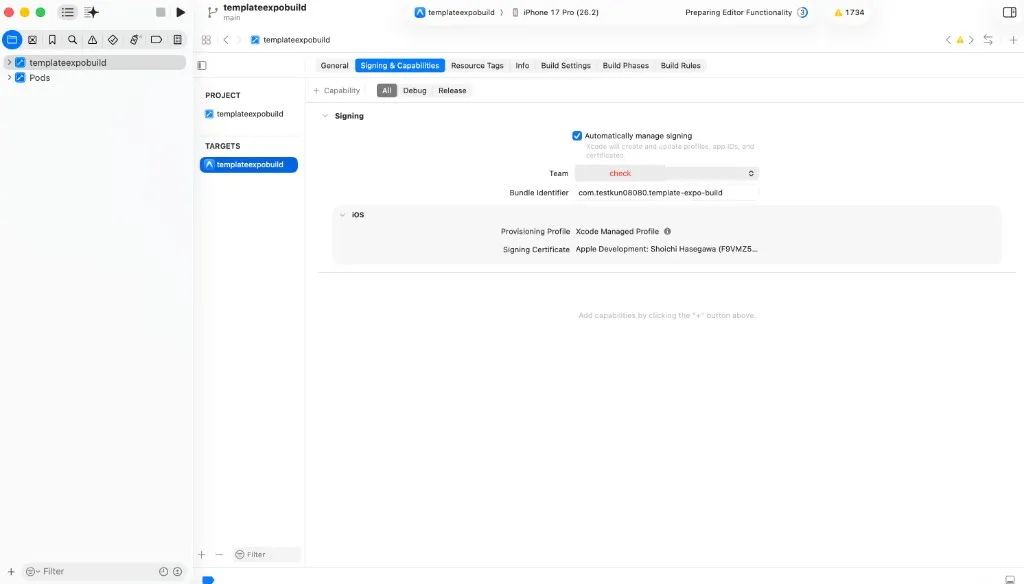This screenshot has width=1024, height=584.
Task: Switch to the Build Settings tab
Action: (566, 65)
